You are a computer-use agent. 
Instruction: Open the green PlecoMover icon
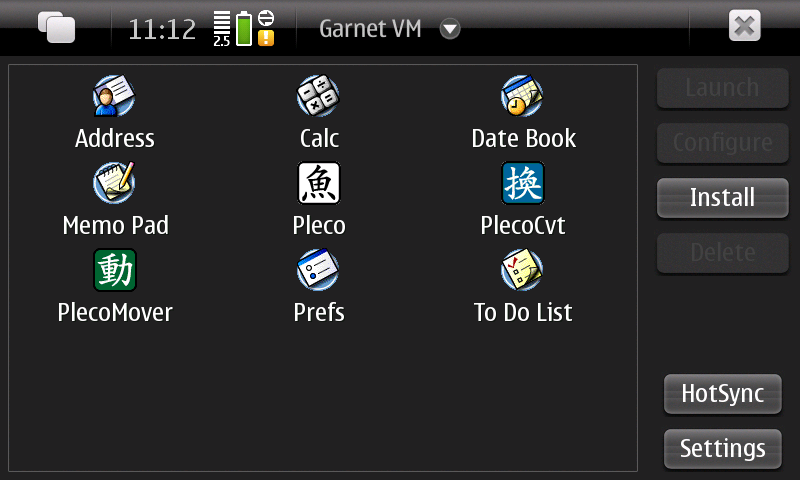(x=115, y=270)
